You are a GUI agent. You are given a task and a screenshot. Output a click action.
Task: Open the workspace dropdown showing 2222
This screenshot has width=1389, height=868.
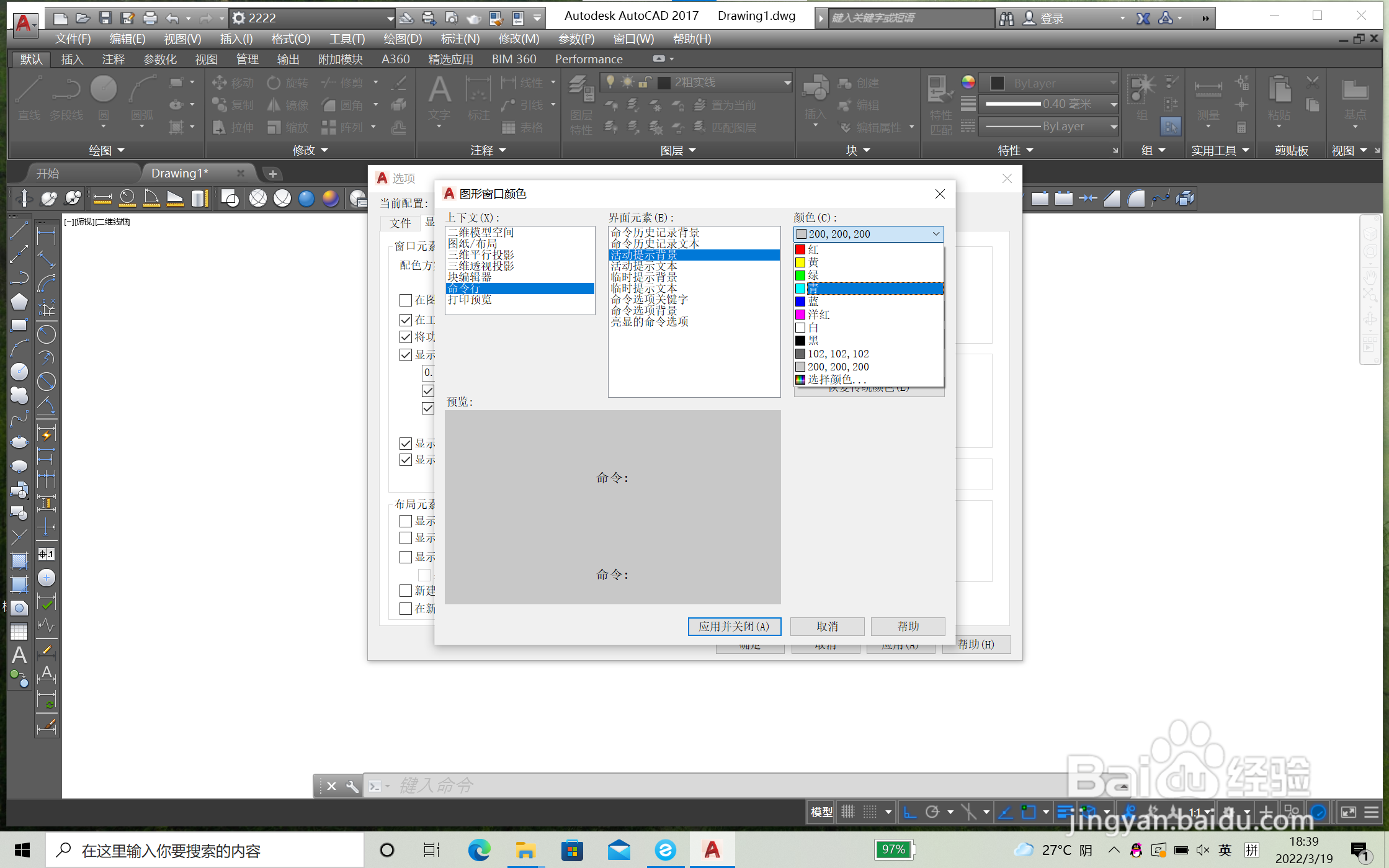coord(313,18)
